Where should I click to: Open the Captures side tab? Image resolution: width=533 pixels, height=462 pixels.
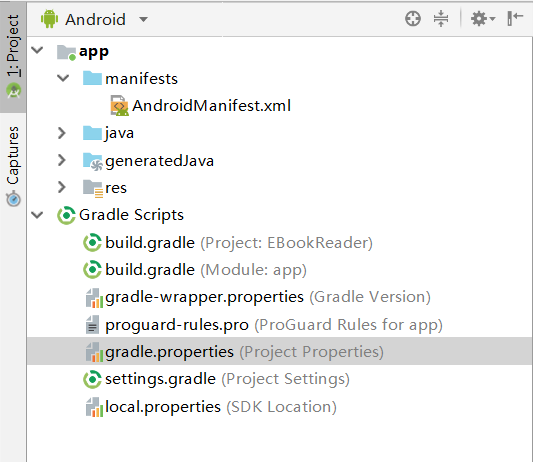(x=13, y=166)
